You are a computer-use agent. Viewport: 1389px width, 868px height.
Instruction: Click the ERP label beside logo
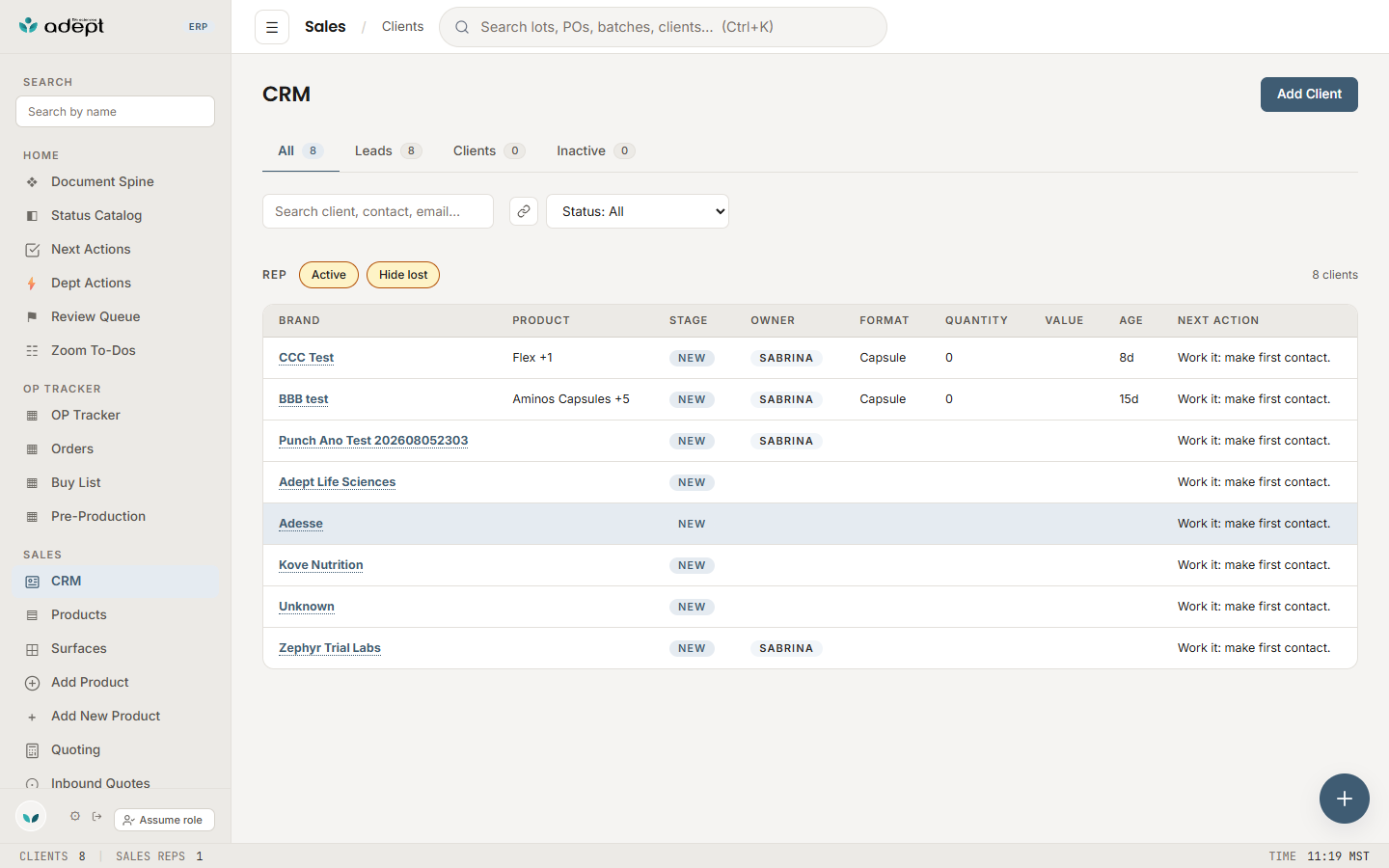coord(198,27)
